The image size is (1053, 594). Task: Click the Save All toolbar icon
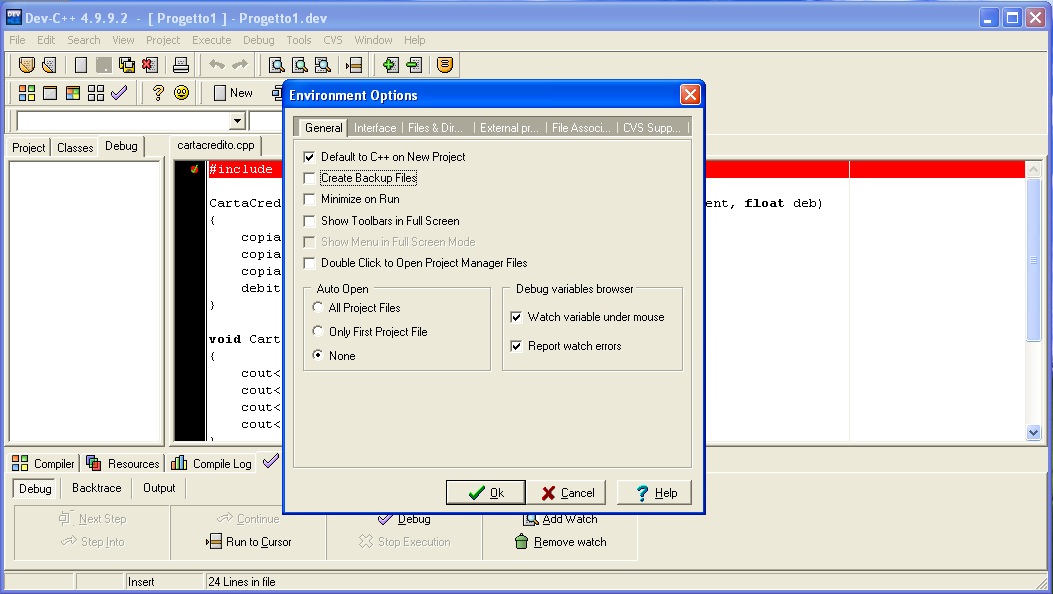coord(127,65)
